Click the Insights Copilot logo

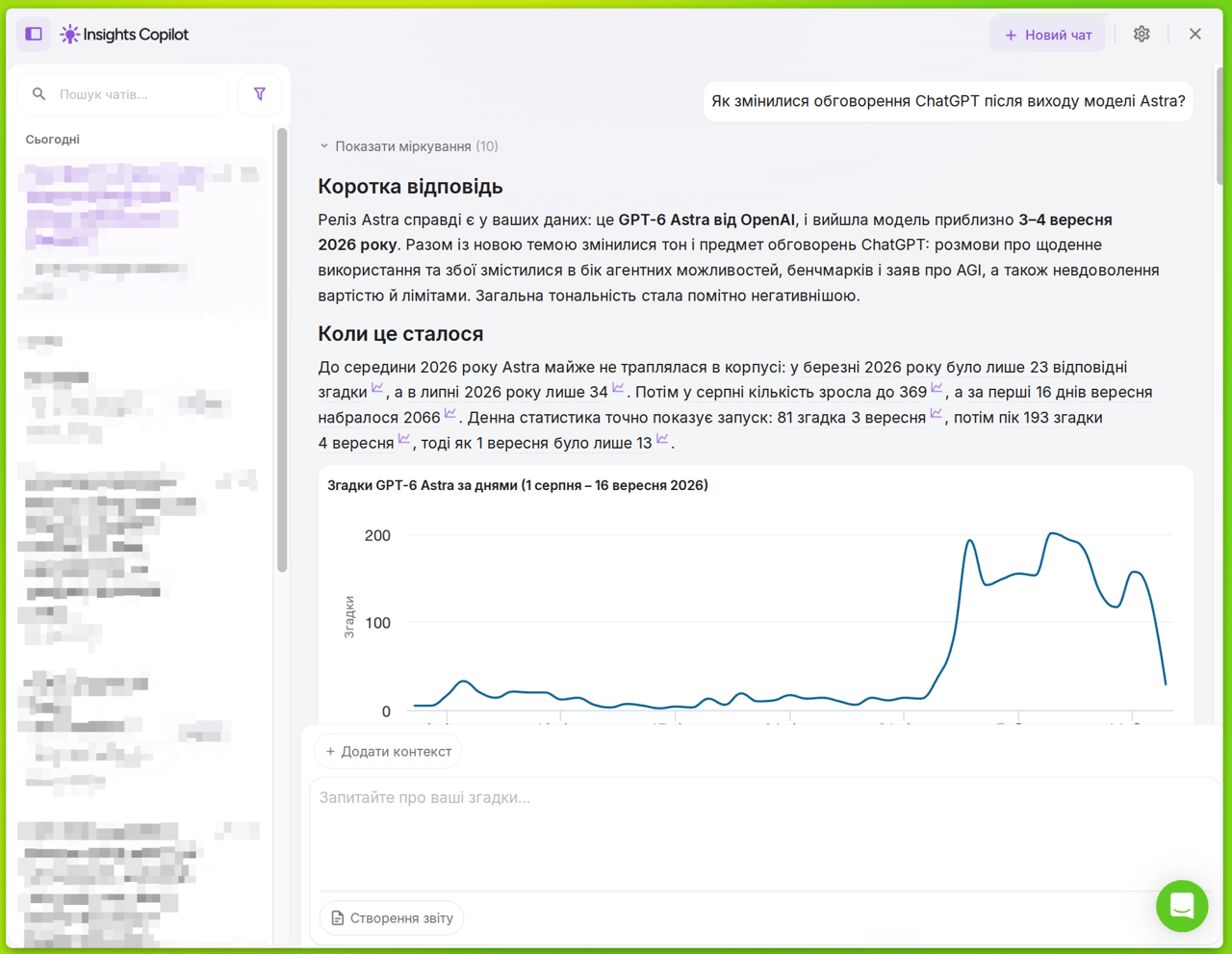point(125,35)
